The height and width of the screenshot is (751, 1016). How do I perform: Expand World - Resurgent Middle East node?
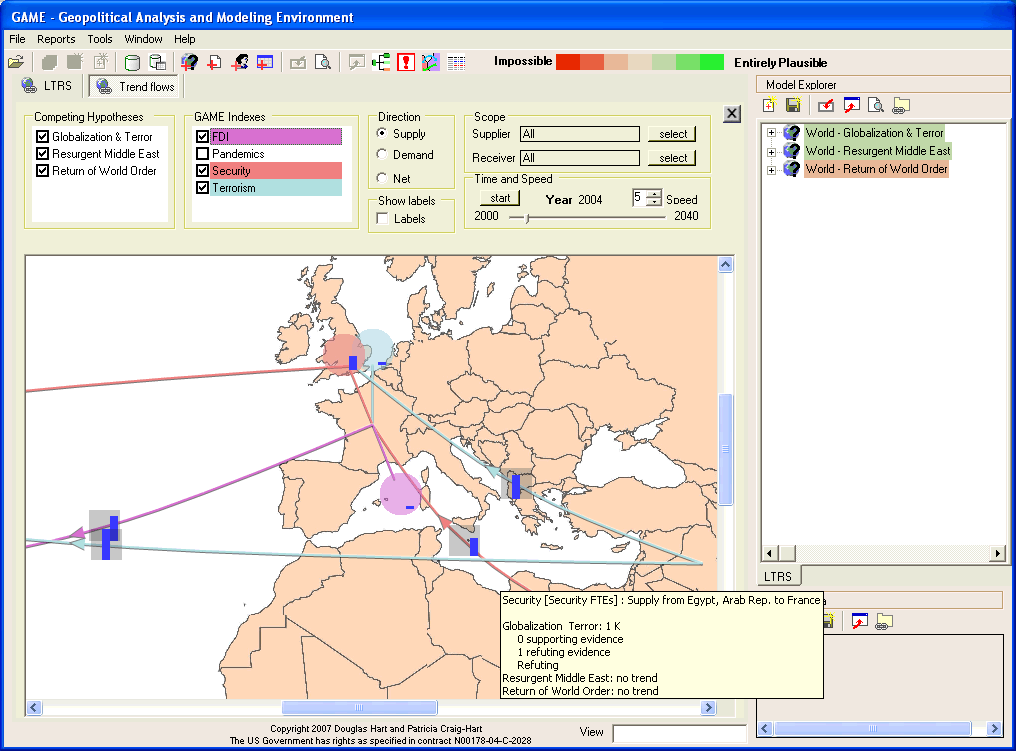click(771, 151)
